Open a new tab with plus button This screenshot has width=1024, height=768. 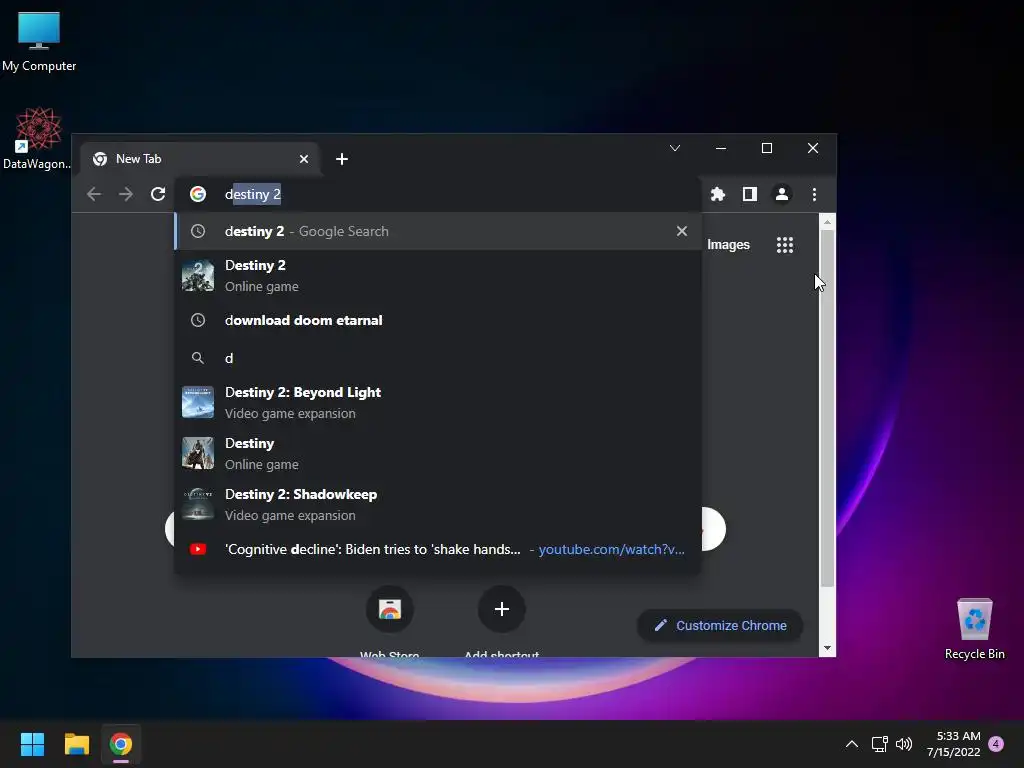(x=342, y=159)
